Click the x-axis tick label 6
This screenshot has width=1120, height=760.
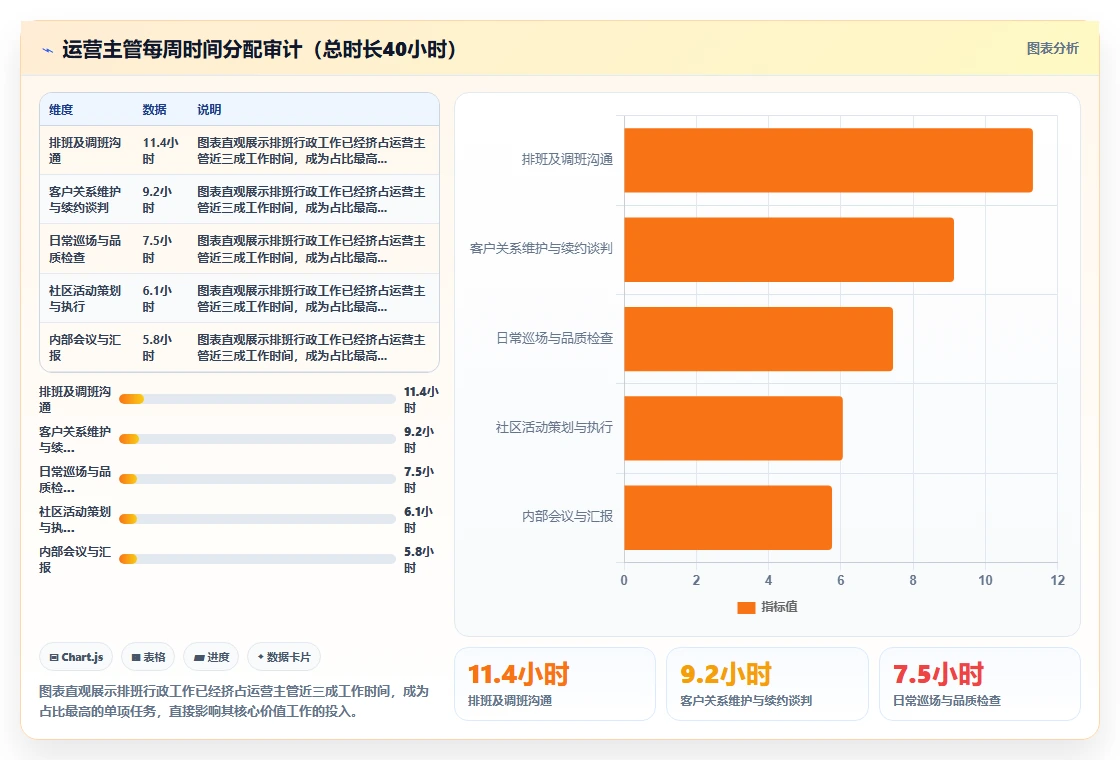(x=841, y=581)
